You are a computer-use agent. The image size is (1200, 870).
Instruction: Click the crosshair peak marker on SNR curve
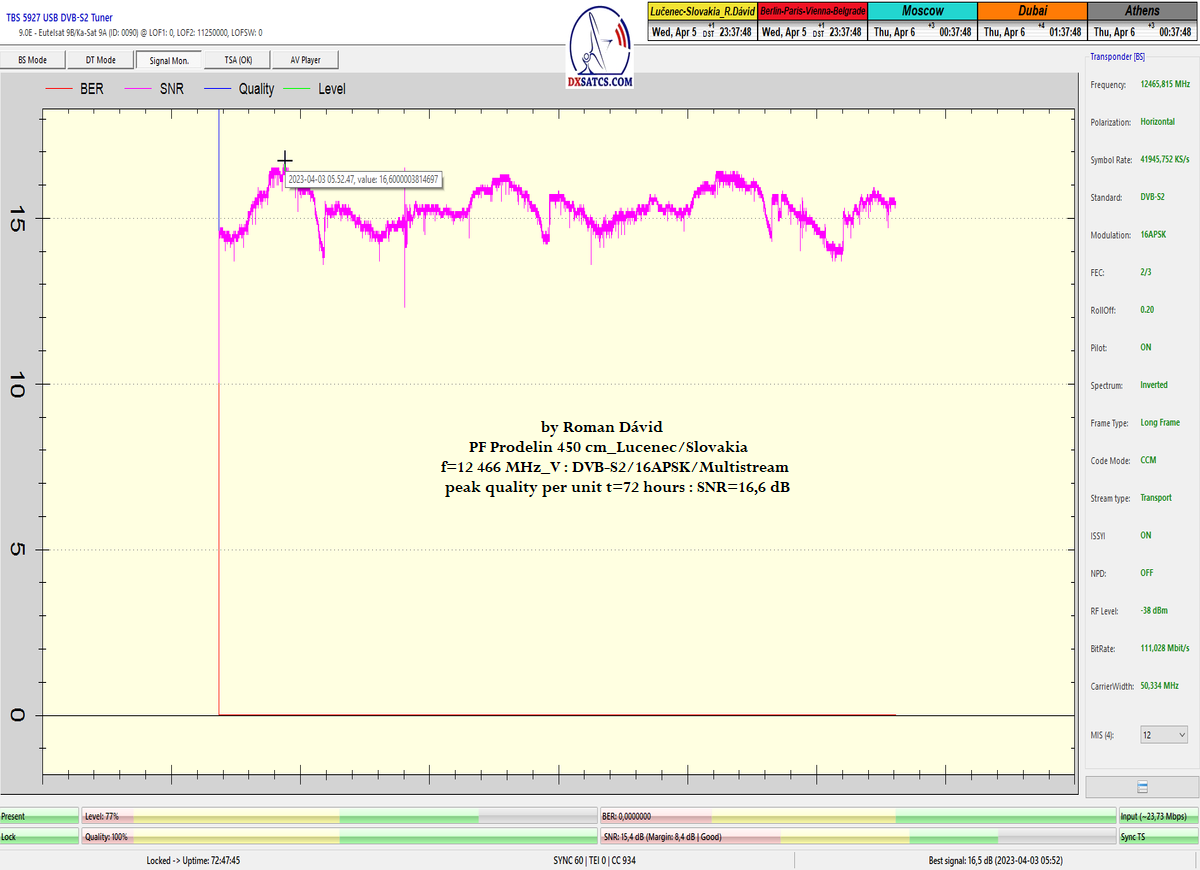[x=285, y=160]
